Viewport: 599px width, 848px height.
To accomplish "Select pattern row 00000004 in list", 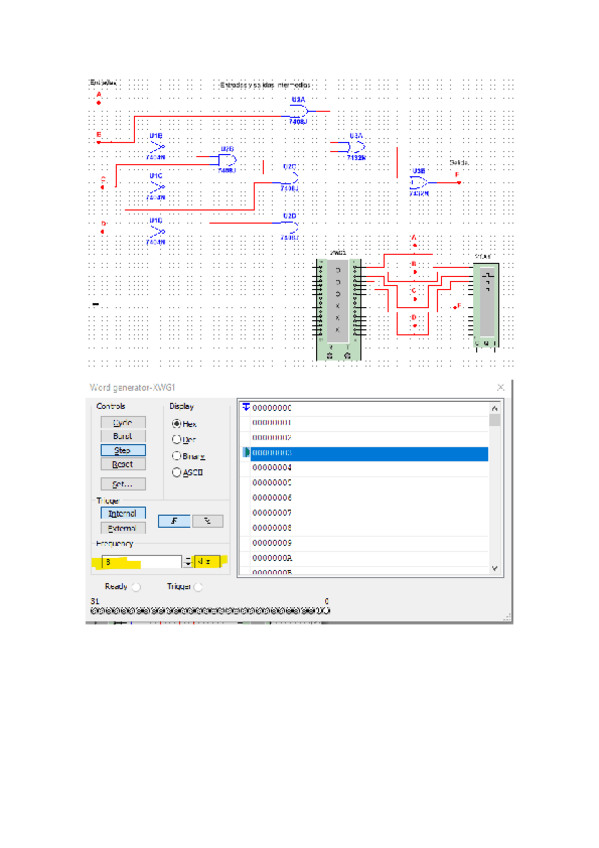I will 369,468.
